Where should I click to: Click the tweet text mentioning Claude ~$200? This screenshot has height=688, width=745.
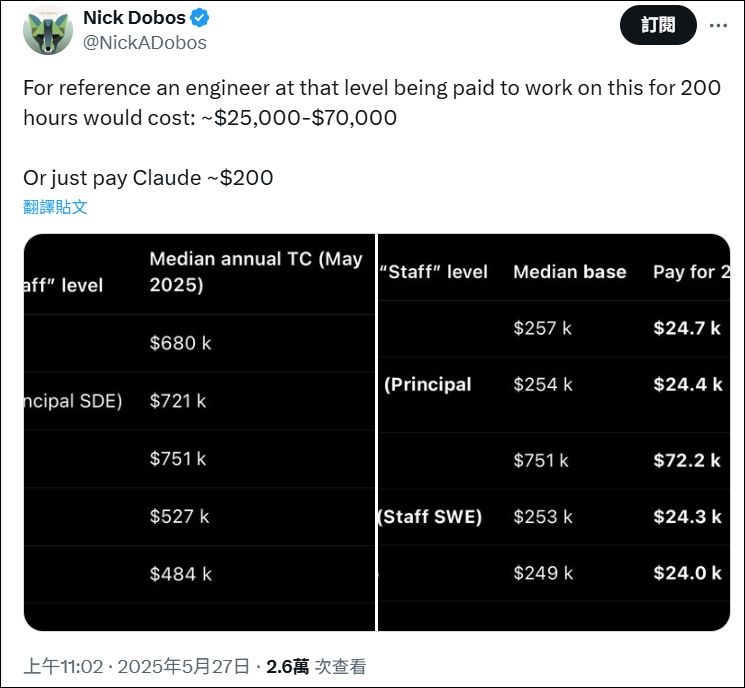click(x=148, y=178)
